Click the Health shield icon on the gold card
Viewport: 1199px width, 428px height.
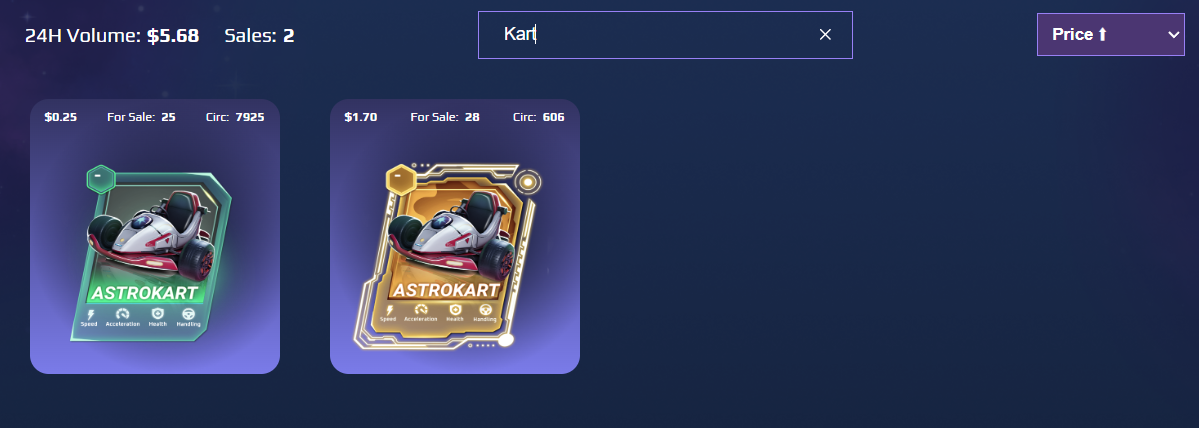(455, 310)
